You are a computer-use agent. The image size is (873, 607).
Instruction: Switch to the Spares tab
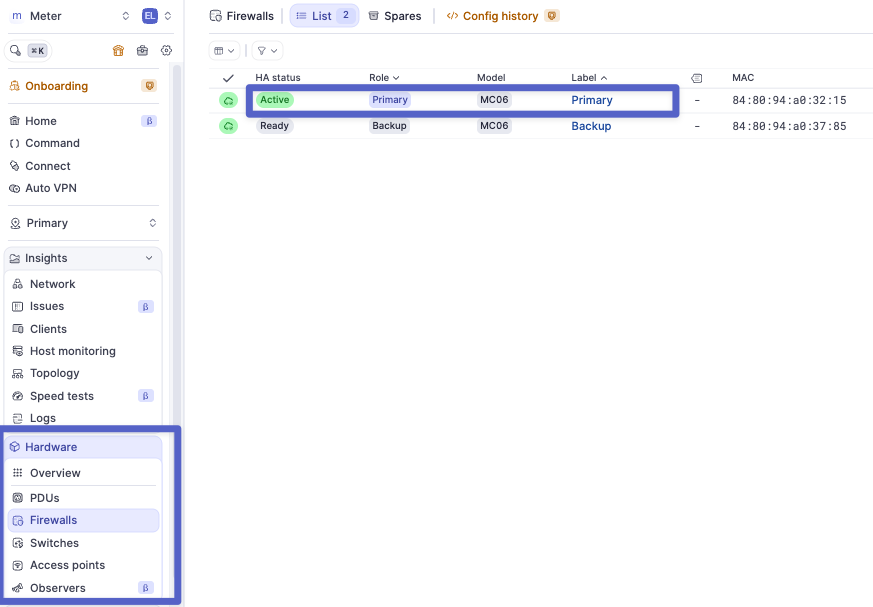[x=394, y=16]
